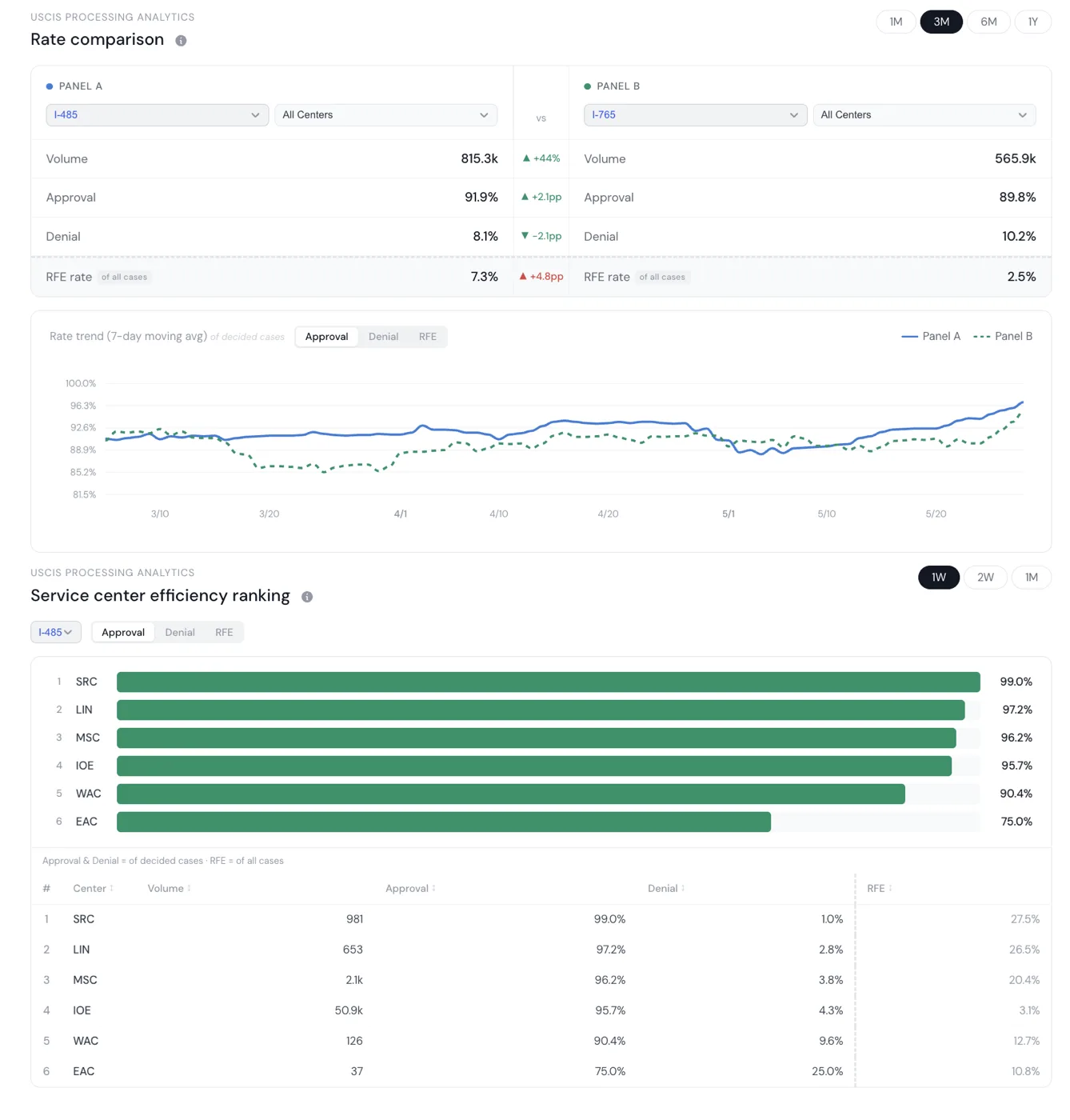Switch rate trend chart to RFE tab
Image resolution: width=1070 pixels, height=1120 pixels.
[x=428, y=337]
